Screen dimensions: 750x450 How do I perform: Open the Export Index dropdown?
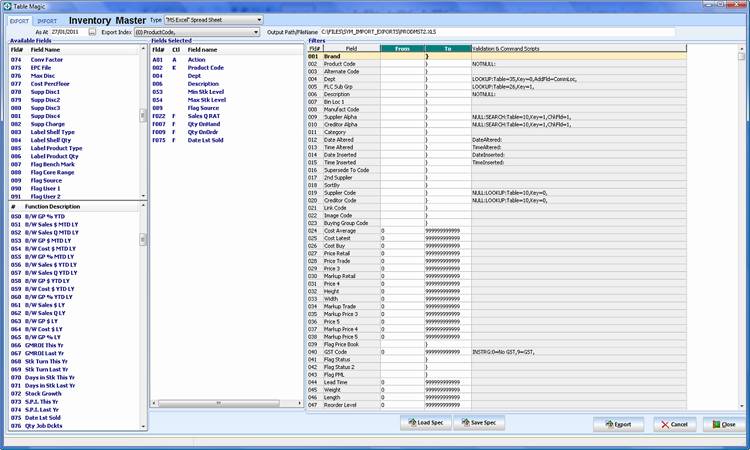(197, 32)
